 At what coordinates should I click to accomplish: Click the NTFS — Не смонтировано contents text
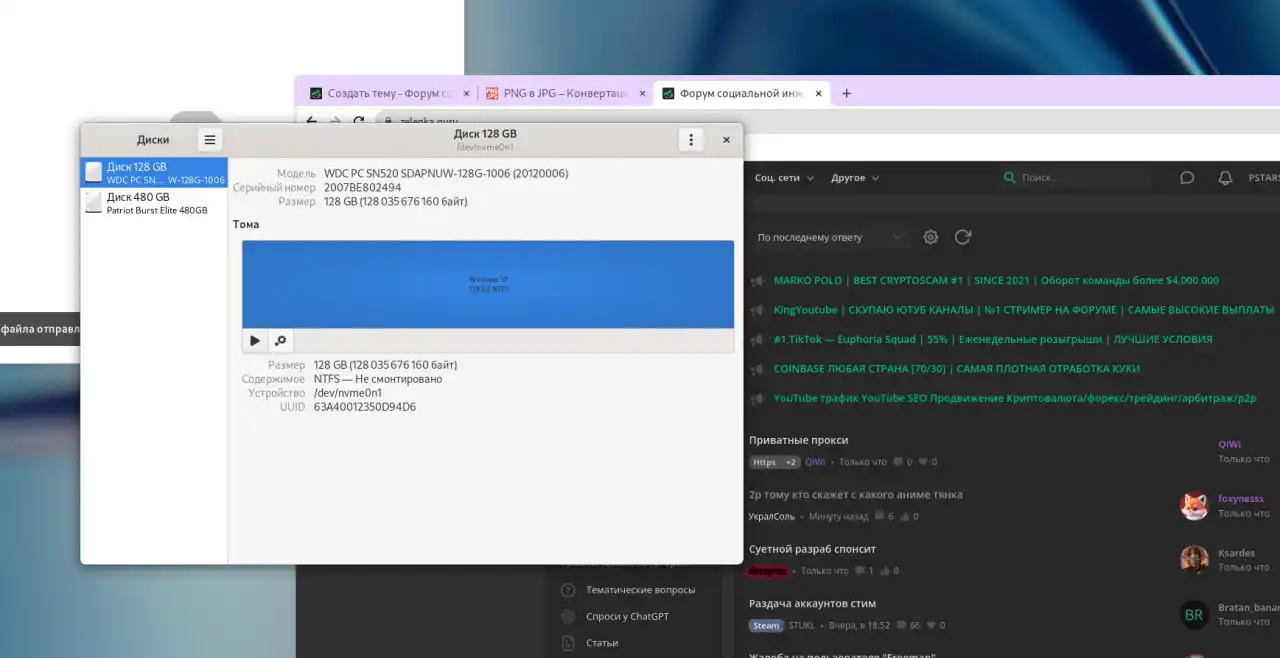coord(378,379)
